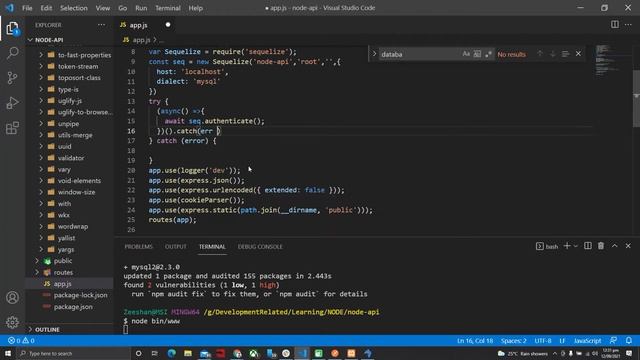Change indentation via Spaces: 2
The height and width of the screenshot is (360, 640).
pos(513,340)
